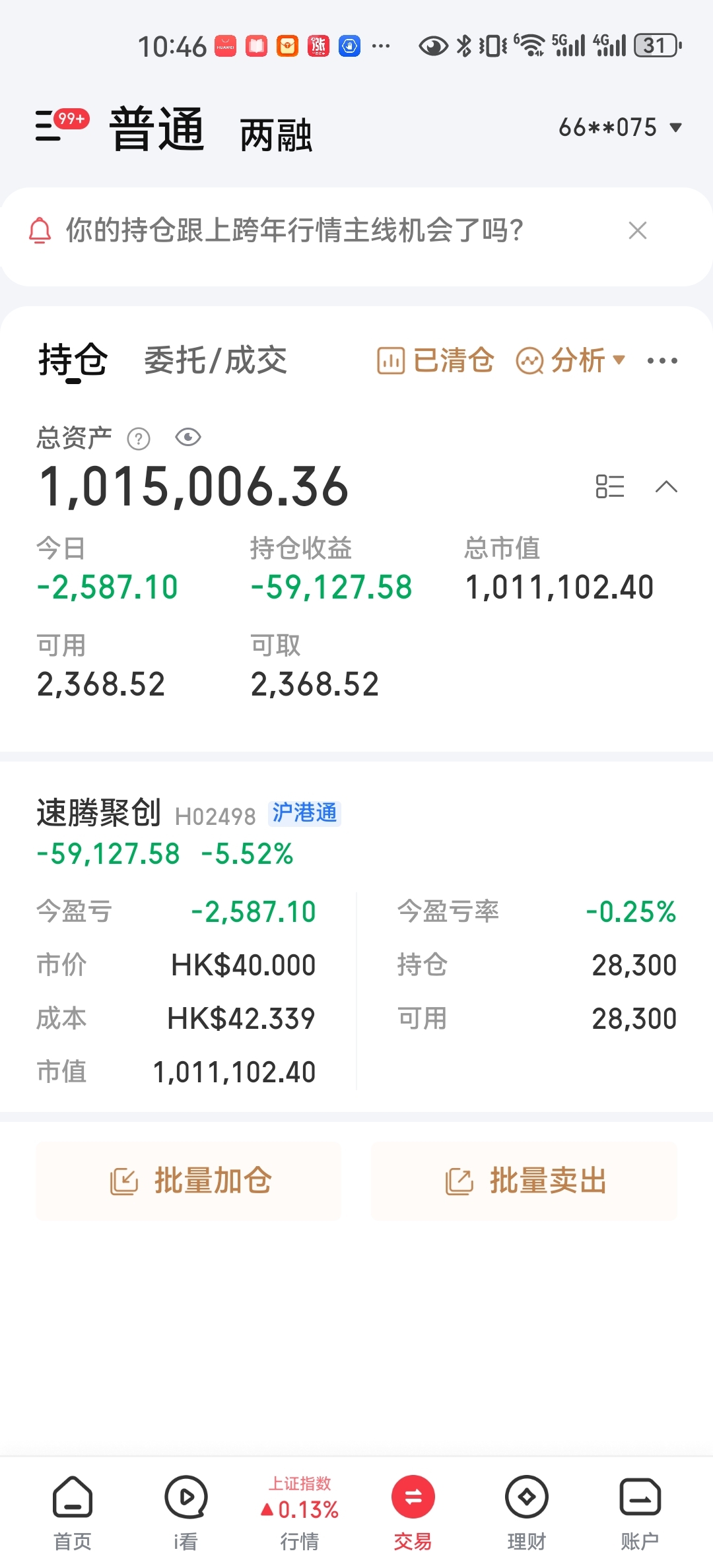Tap 可用 balance 2,368.52
The image size is (713, 1568).
tap(101, 684)
